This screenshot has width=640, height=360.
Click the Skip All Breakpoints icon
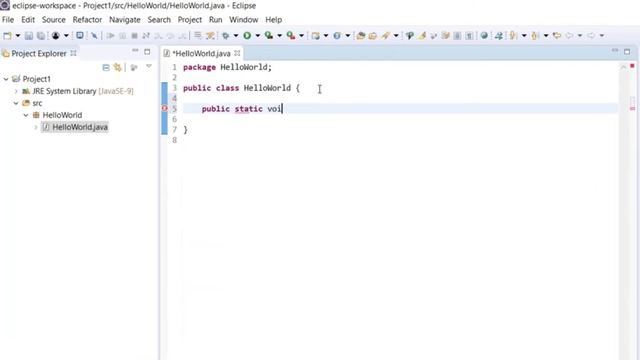pos(94,36)
